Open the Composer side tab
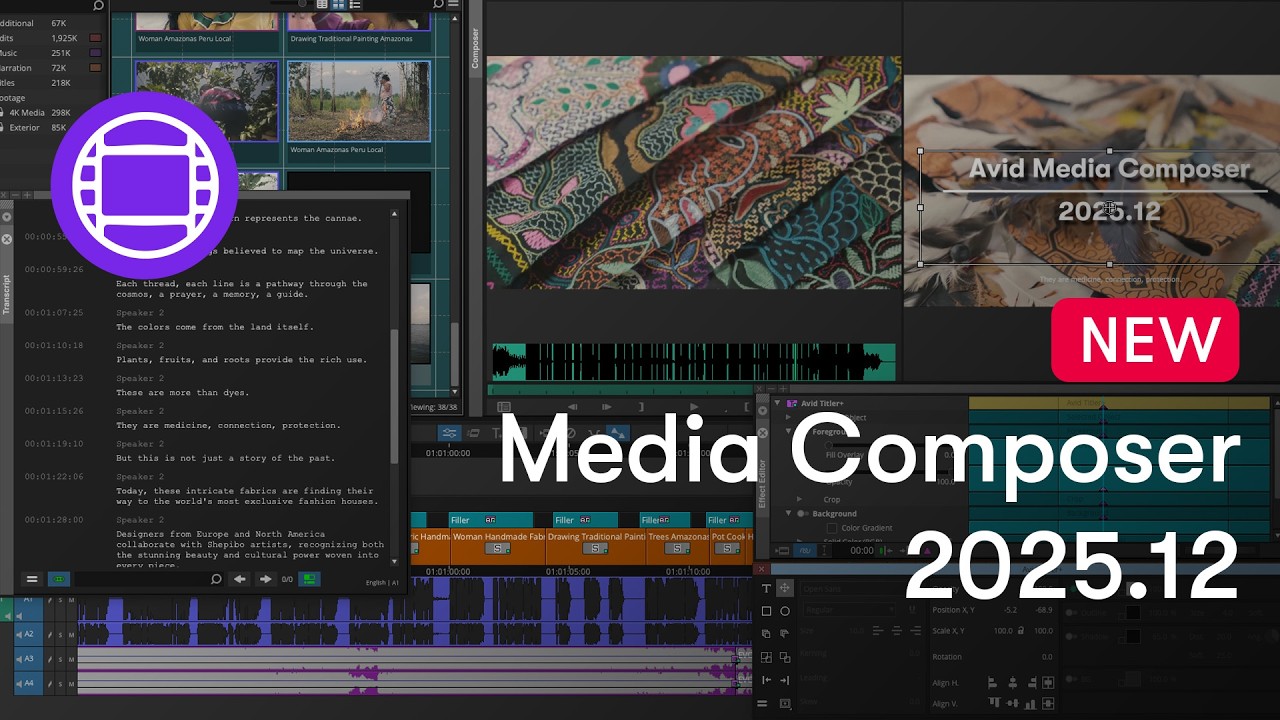 pyautogui.click(x=476, y=48)
